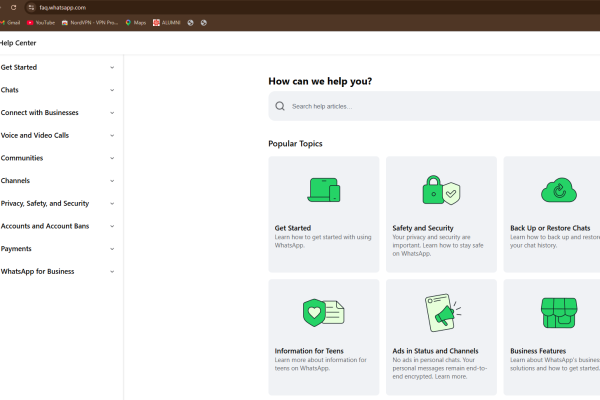Click the Business Features storefront icon
Image resolution: width=600 pixels, height=400 pixels.
tap(559, 313)
